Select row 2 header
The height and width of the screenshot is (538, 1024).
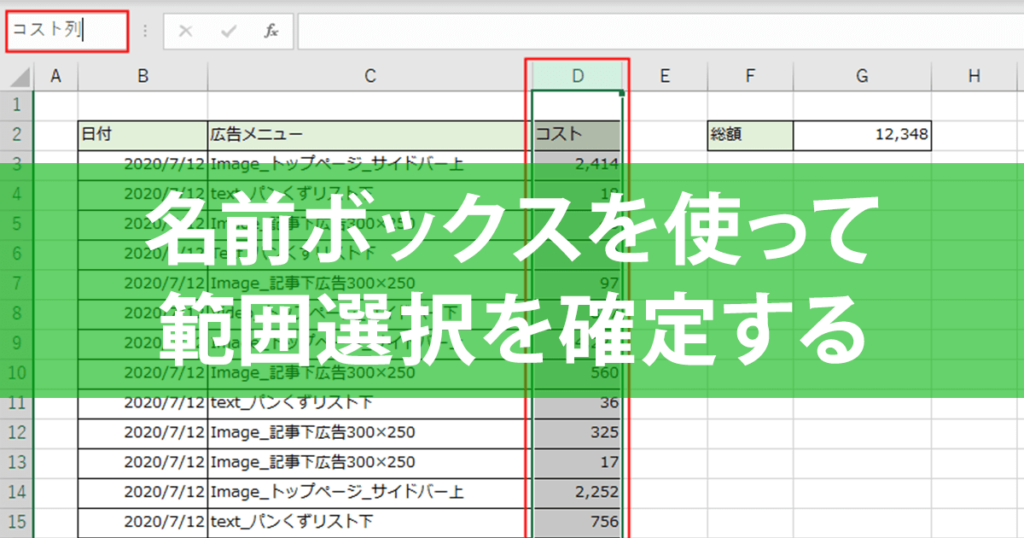coord(16,134)
